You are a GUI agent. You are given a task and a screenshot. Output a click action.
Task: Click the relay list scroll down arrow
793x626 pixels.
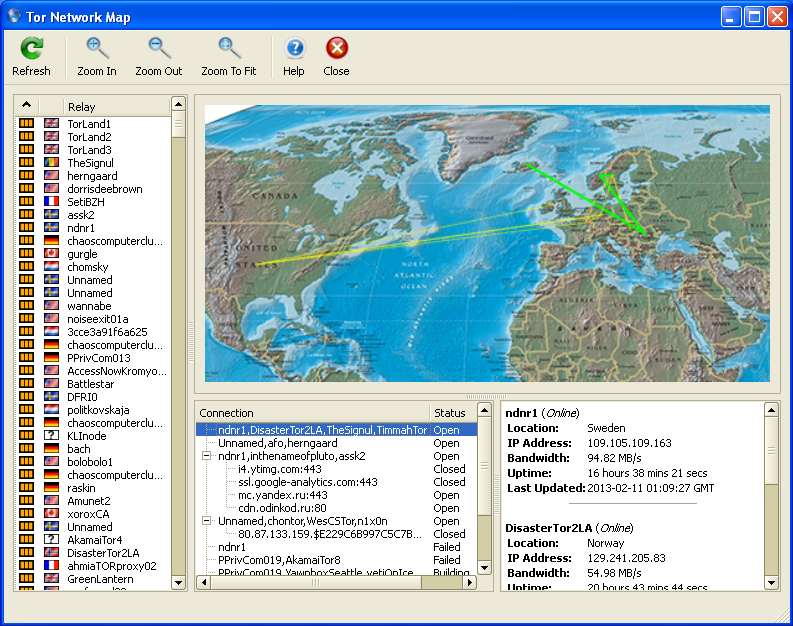[x=179, y=583]
